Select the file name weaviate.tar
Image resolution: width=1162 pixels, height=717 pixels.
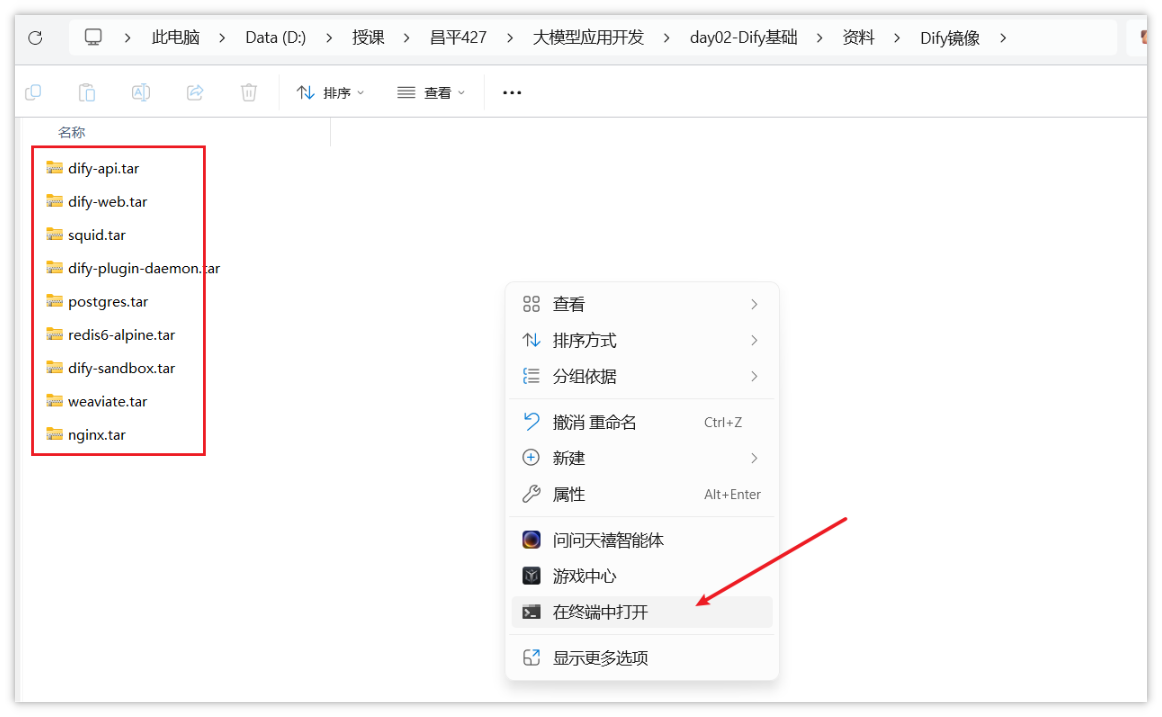pyautogui.click(x=107, y=401)
